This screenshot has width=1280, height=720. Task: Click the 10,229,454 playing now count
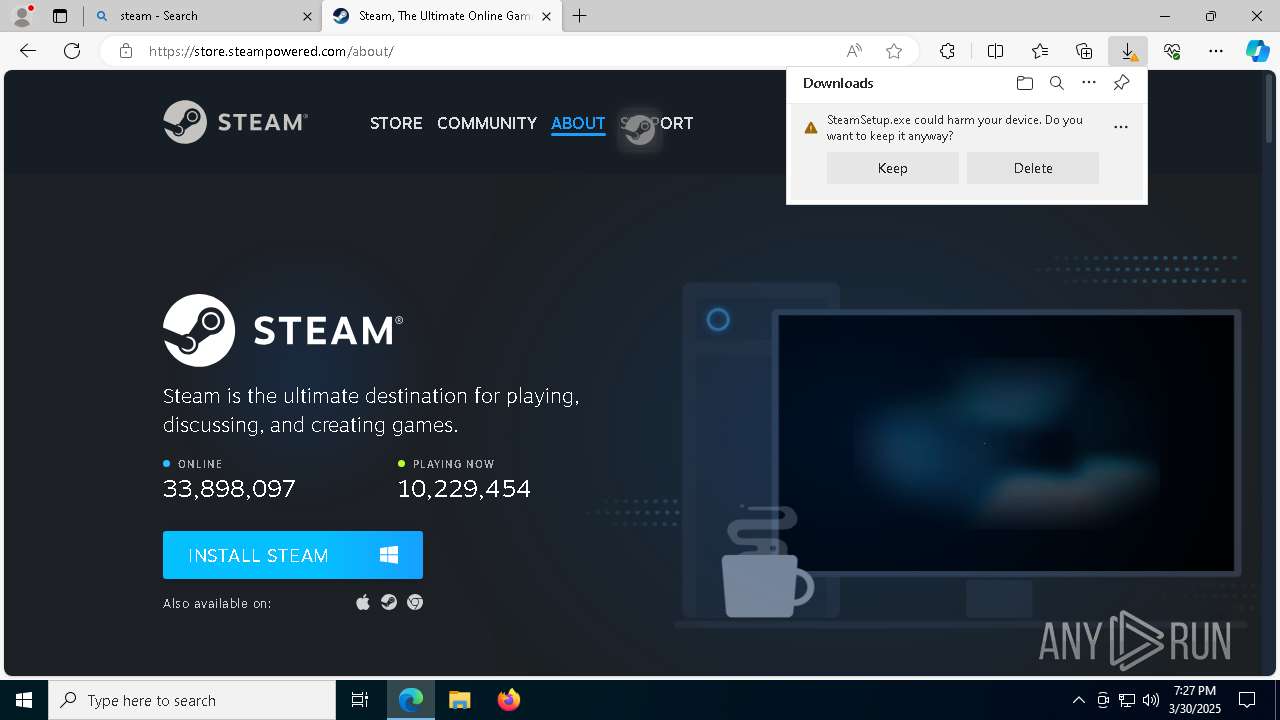pos(464,489)
